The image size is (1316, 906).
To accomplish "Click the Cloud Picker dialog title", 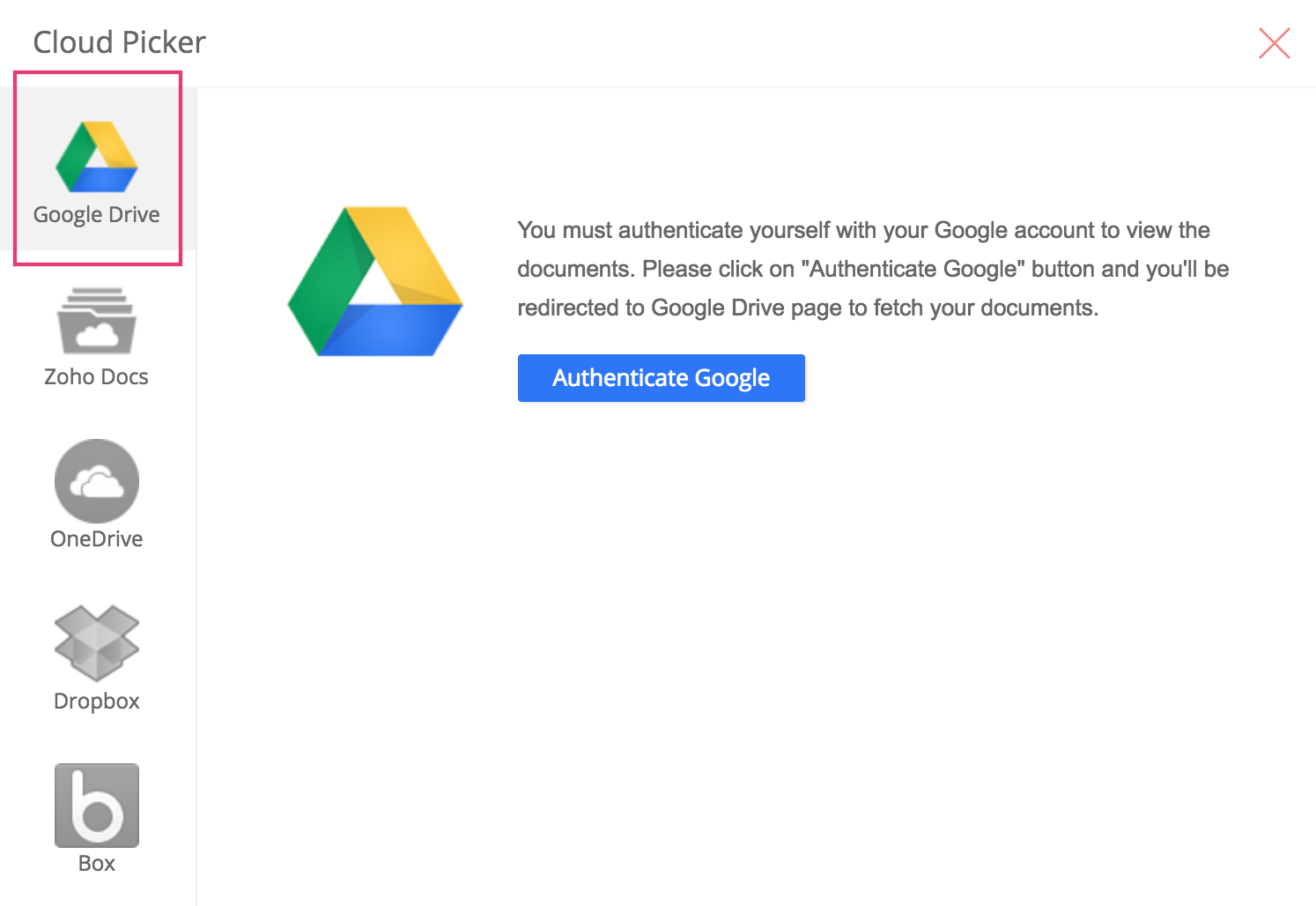I will tap(119, 42).
